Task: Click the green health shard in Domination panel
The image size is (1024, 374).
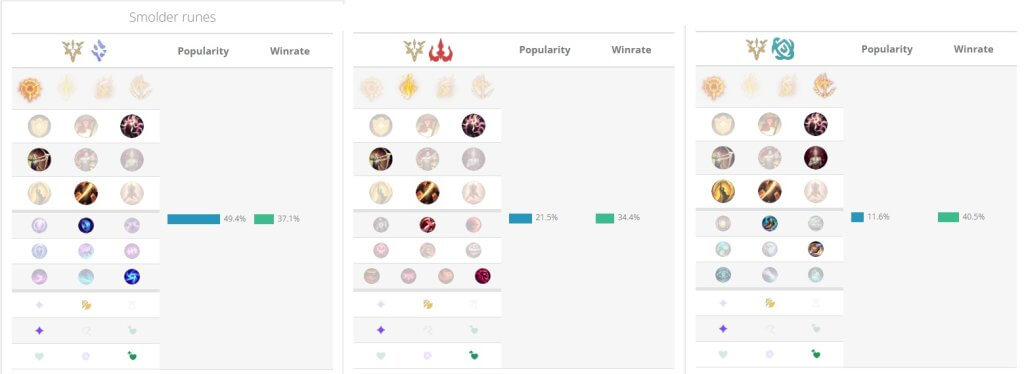Action: [473, 356]
